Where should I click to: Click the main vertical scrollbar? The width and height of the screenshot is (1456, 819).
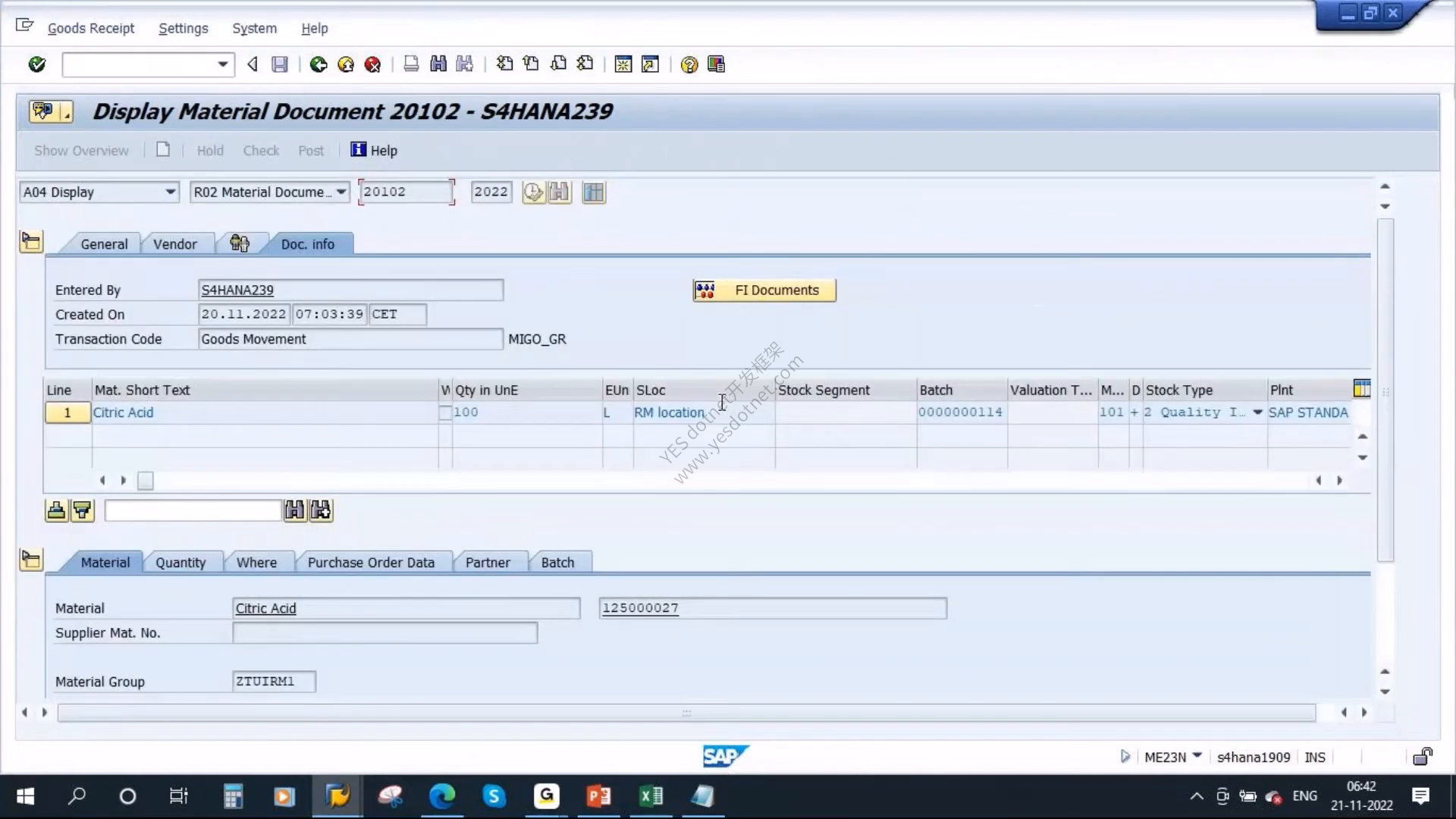1385,390
